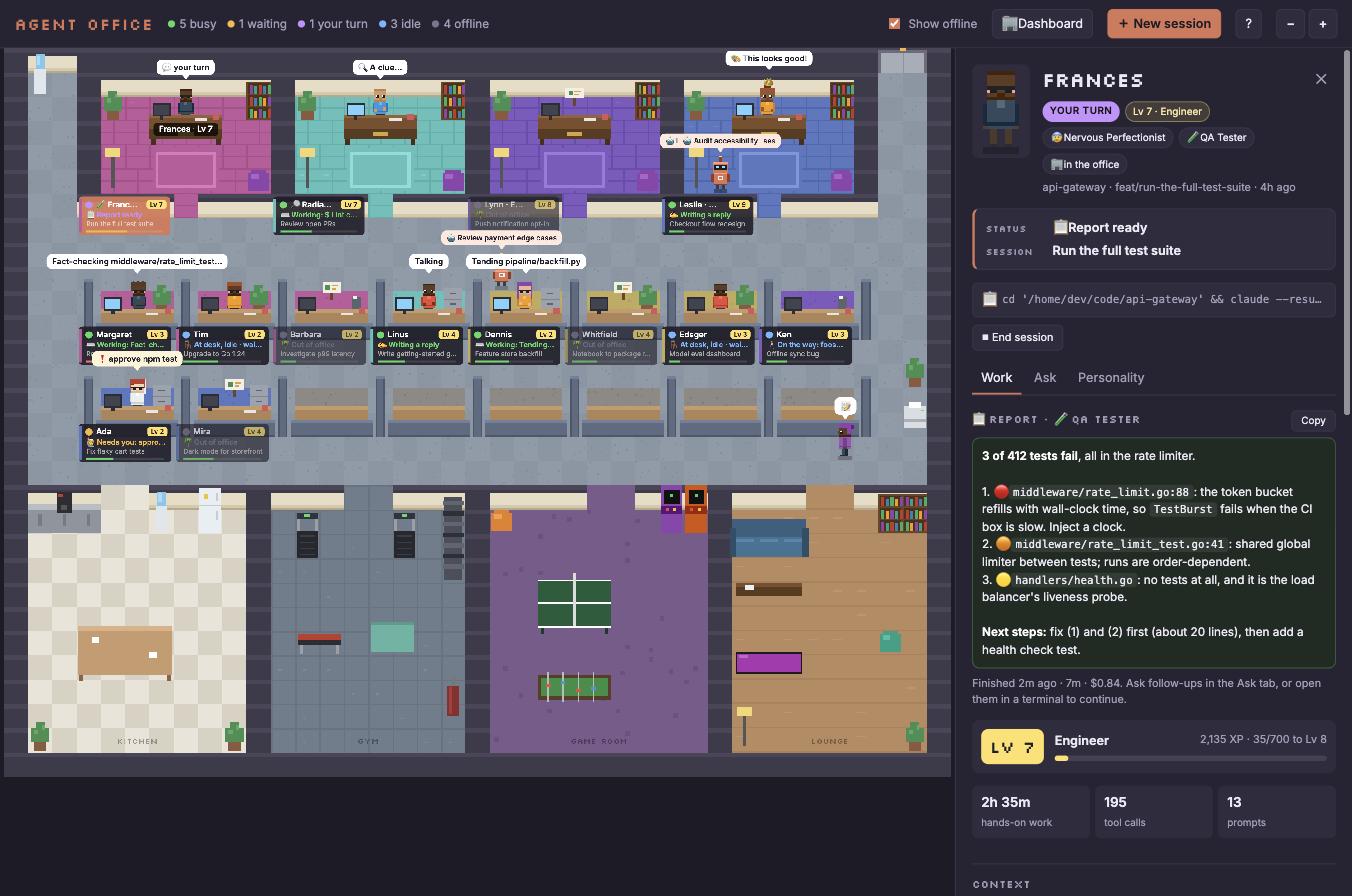Click Dennis's sprite at his cubicle
Viewport: 1352px width, 896px height.
tap(525, 295)
